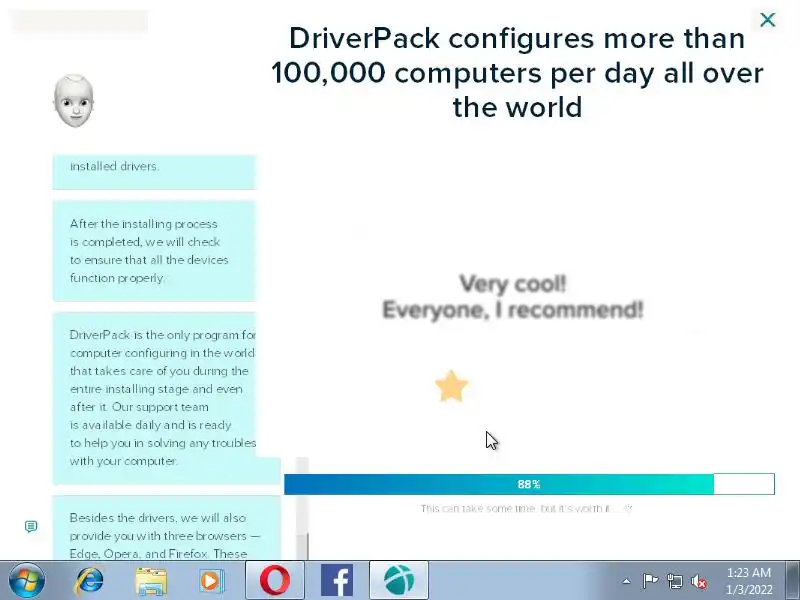Click the chat panel vertical scrollbar

303,508
